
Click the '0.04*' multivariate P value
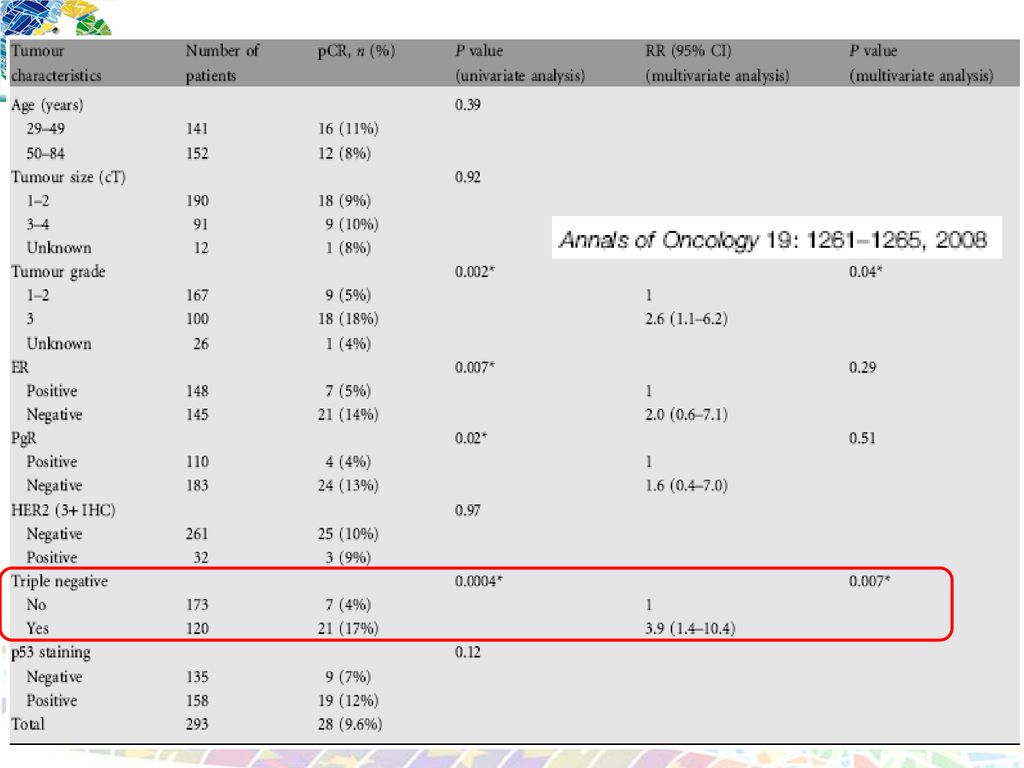pos(865,272)
